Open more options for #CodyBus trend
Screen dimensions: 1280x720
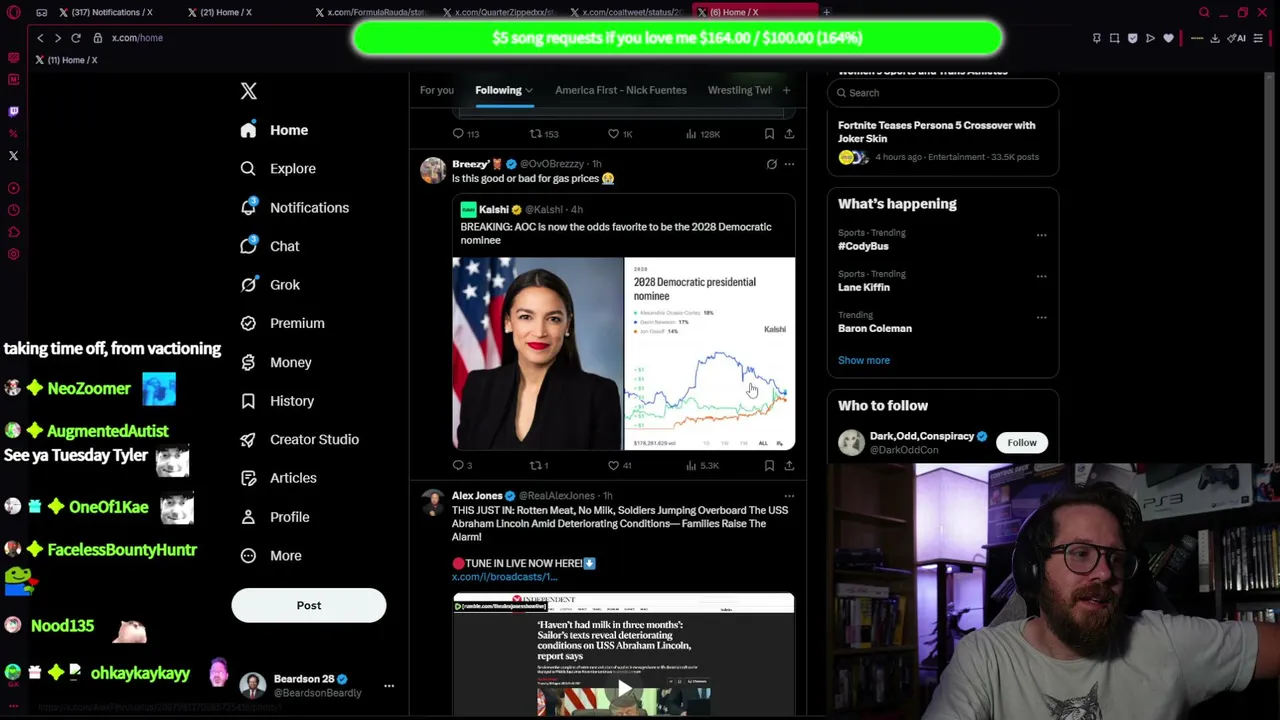(1041, 235)
